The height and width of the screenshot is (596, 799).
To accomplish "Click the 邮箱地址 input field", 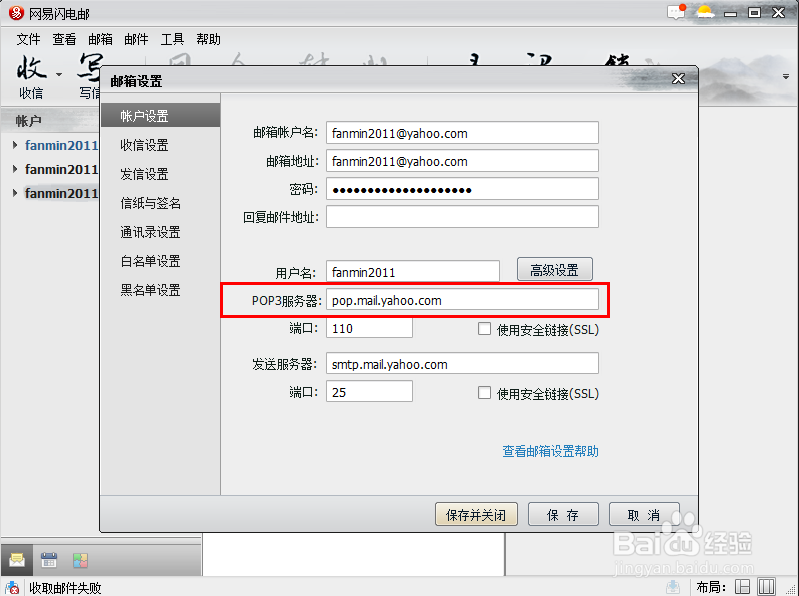I will [x=462, y=161].
